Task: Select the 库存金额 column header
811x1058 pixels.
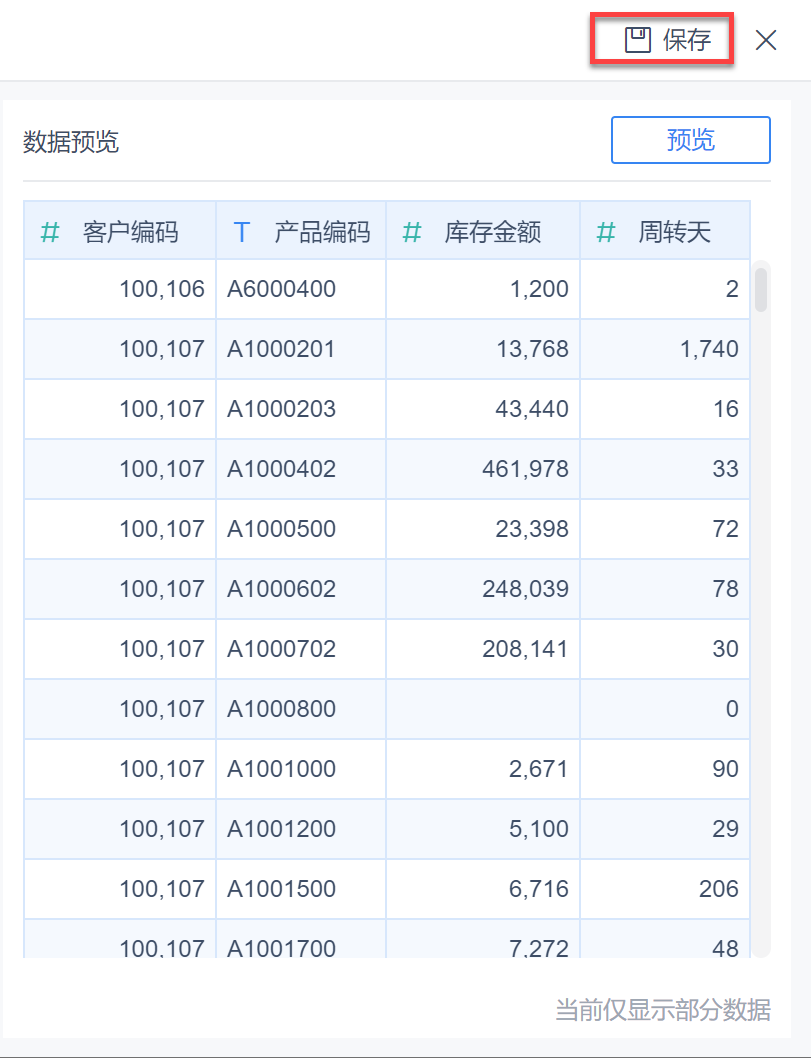Action: pos(483,230)
